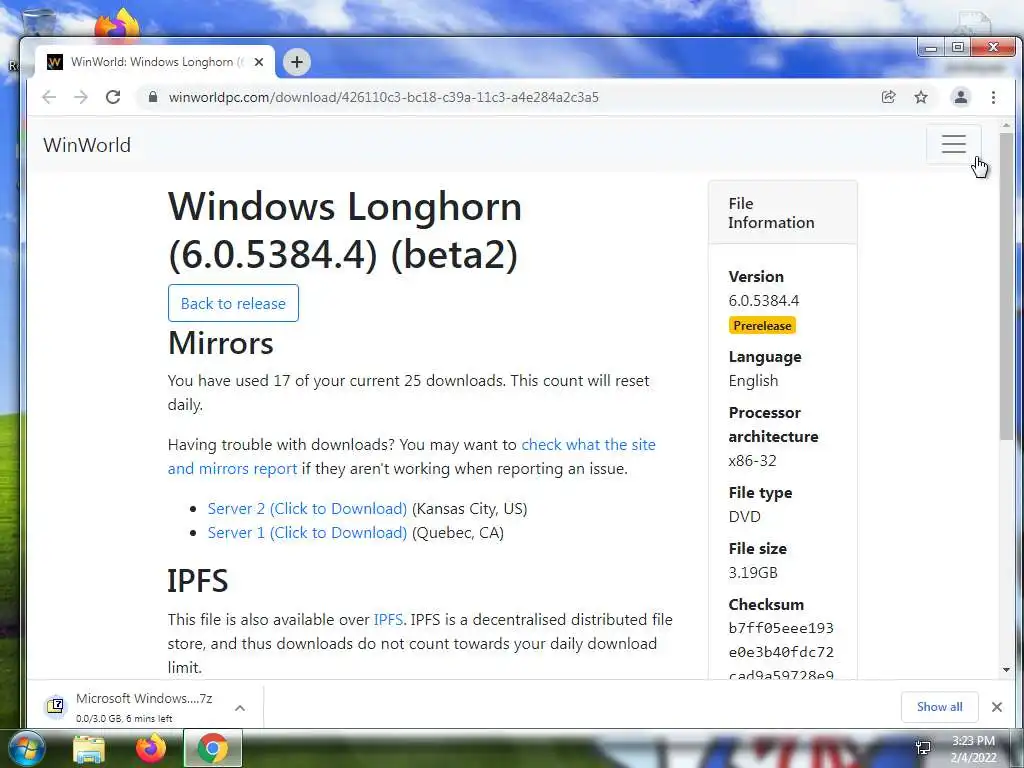Select the WinWorld: Windows Longhorn tab
Image resolution: width=1024 pixels, height=768 pixels.
(155, 62)
